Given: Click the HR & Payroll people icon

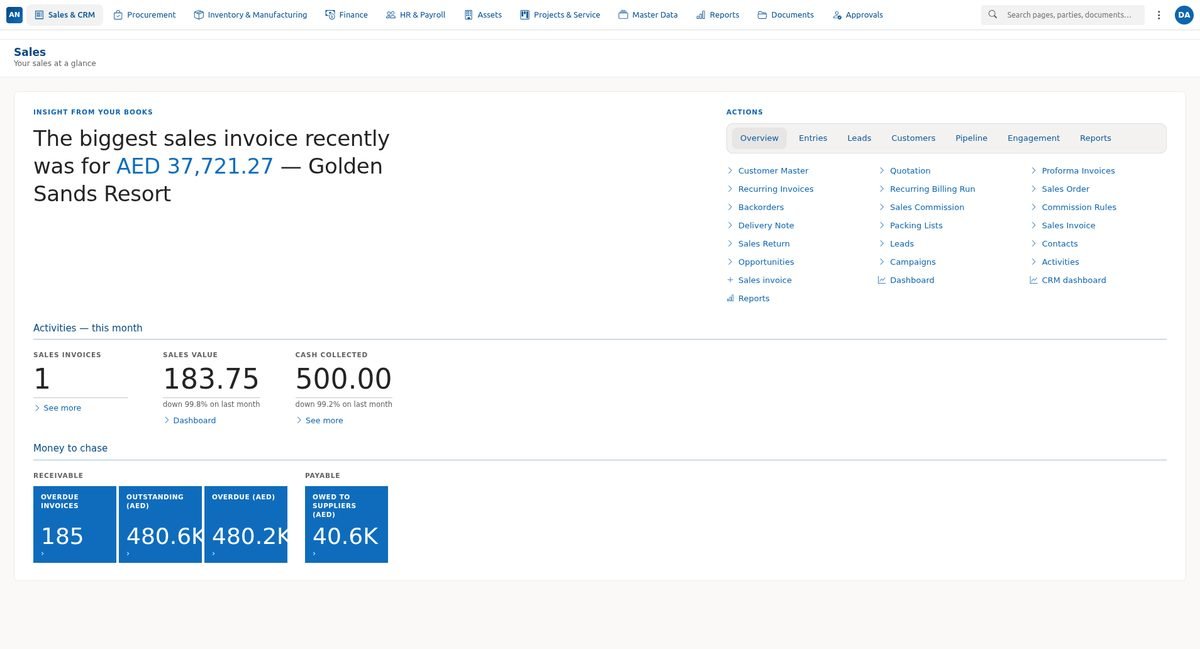Looking at the screenshot, I should pos(391,15).
